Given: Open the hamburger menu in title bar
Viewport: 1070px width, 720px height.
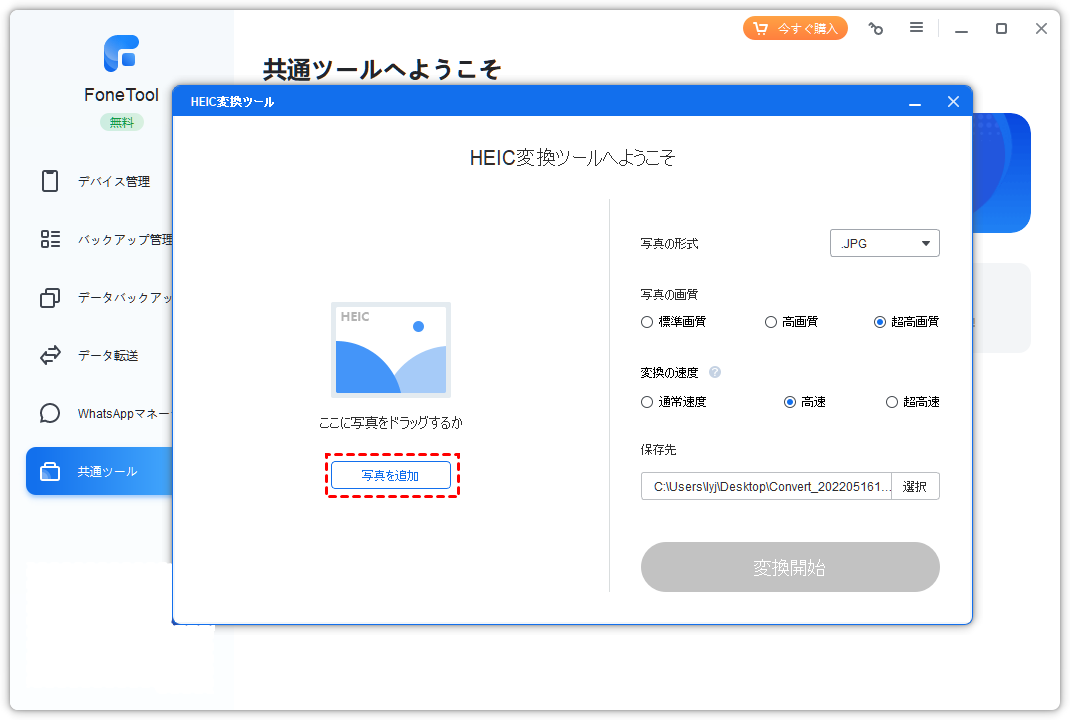Looking at the screenshot, I should (x=916, y=28).
